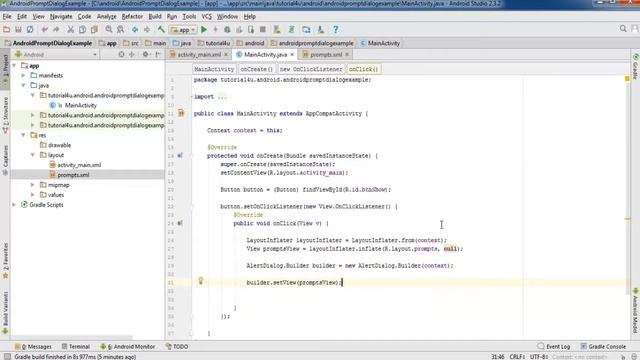Screen dimensions: 640x360
Task: Click the Project panel horizontal scrollbar
Action: [x=71, y=338]
